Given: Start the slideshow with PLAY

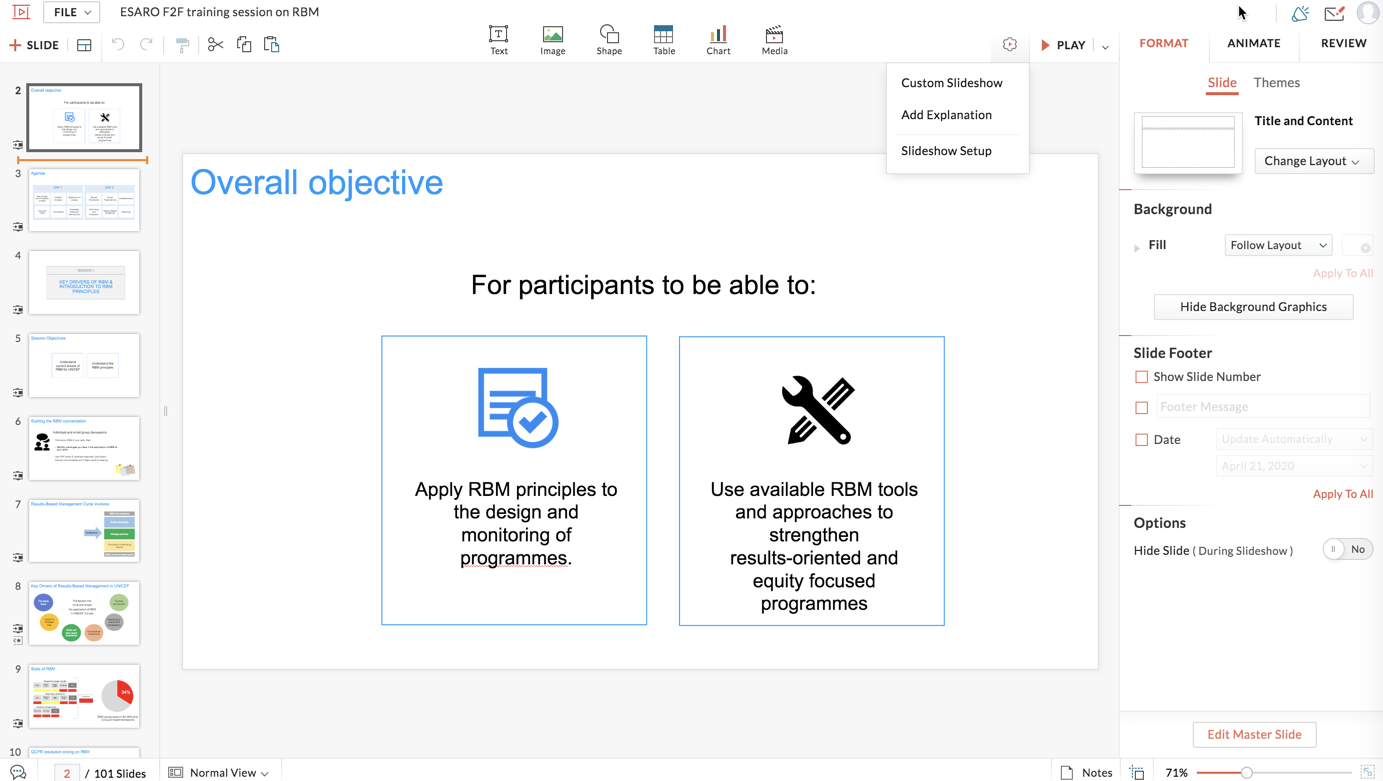Looking at the screenshot, I should pos(1063,45).
